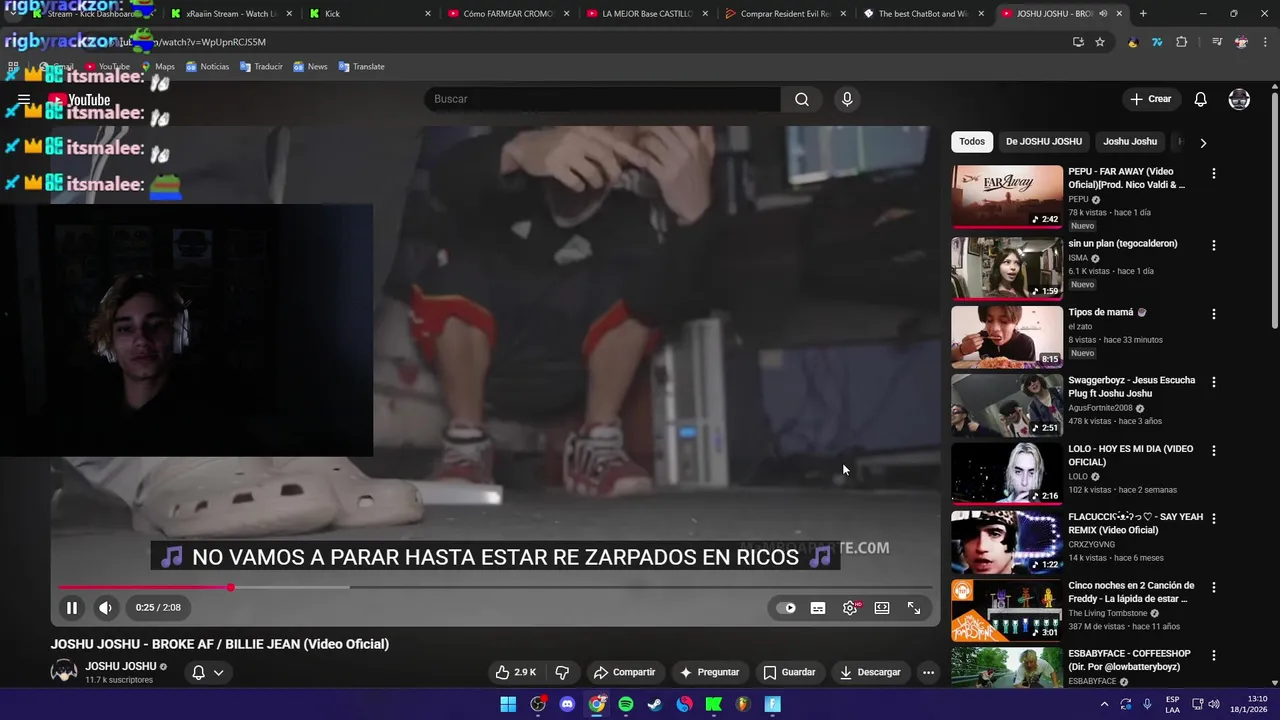Switch to the LA MEJOR Base CASTILLO tab

point(647,14)
